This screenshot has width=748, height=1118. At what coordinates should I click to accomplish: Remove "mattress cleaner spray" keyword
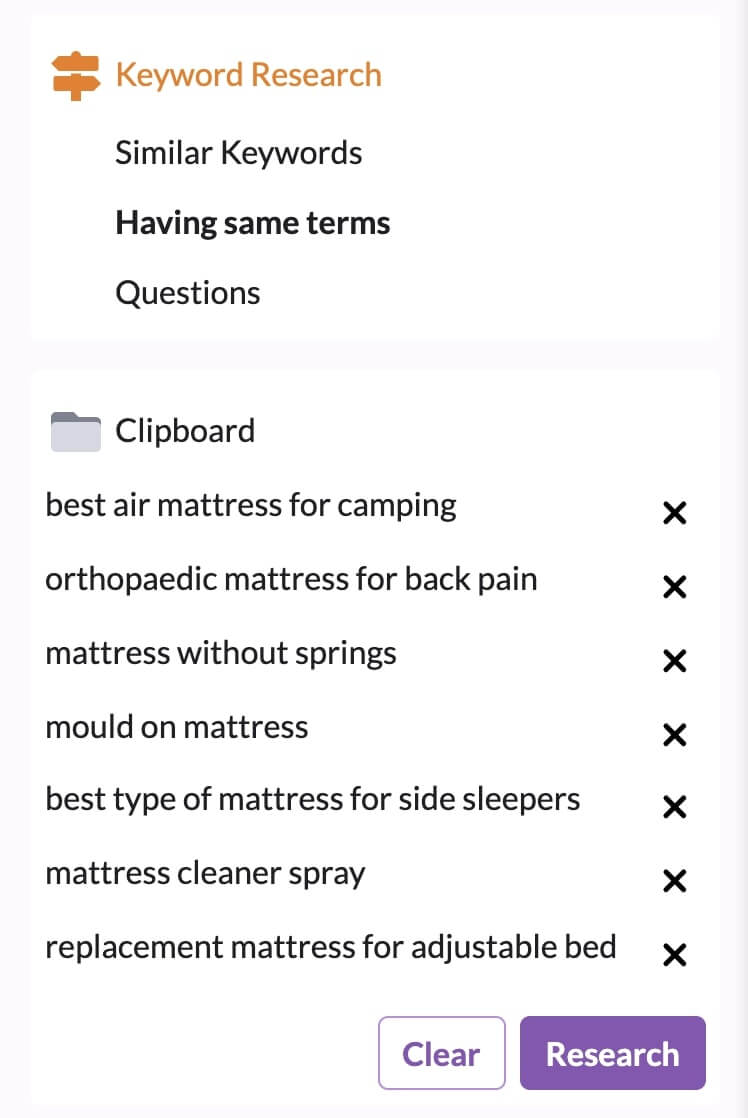pyautogui.click(x=674, y=881)
